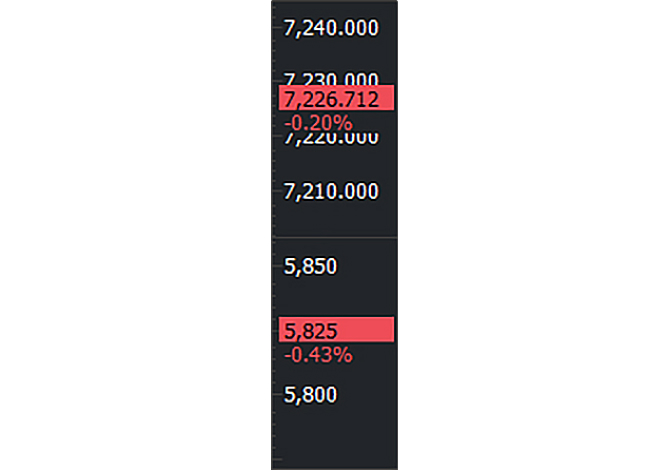Click the bottom edge of the lower price scale
Image resolution: width=669 pixels, height=470 pixels.
[335, 465]
